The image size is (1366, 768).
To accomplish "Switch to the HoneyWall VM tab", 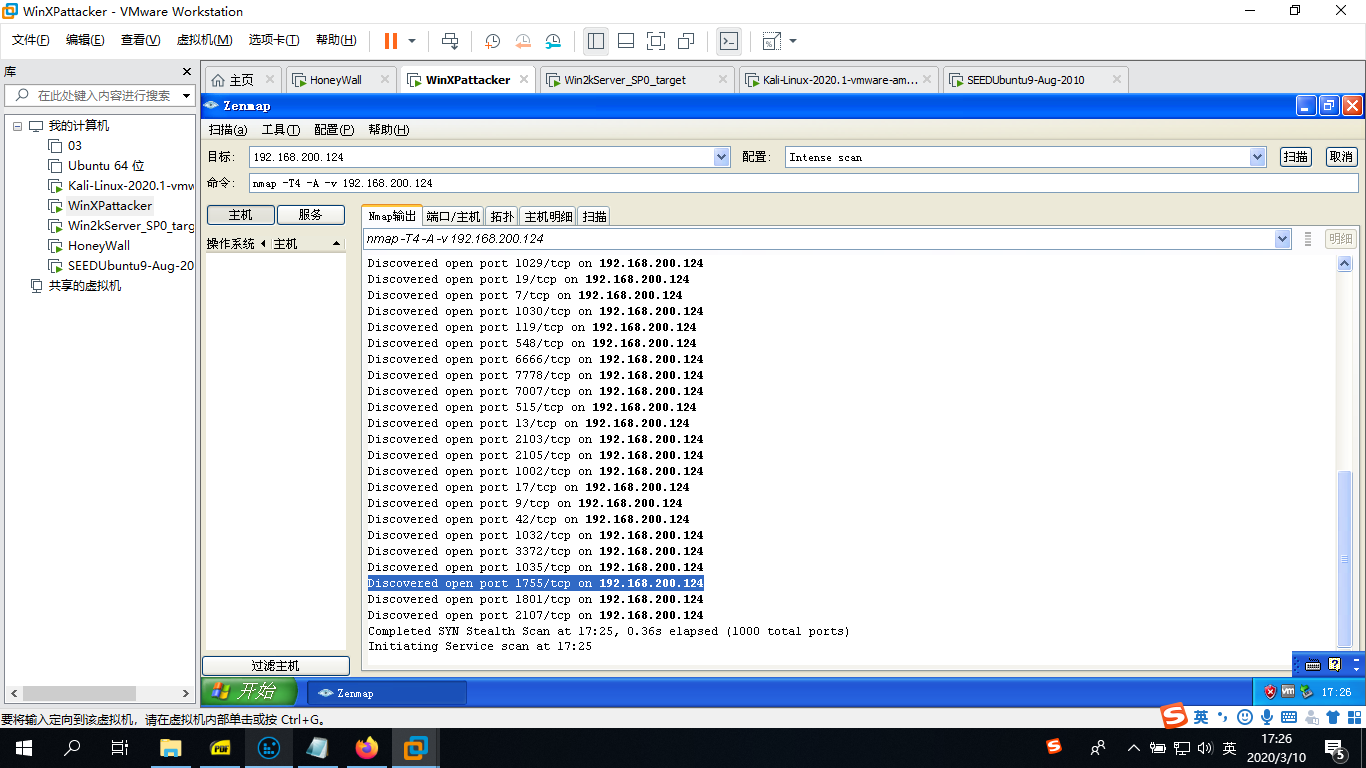I will pos(336,80).
